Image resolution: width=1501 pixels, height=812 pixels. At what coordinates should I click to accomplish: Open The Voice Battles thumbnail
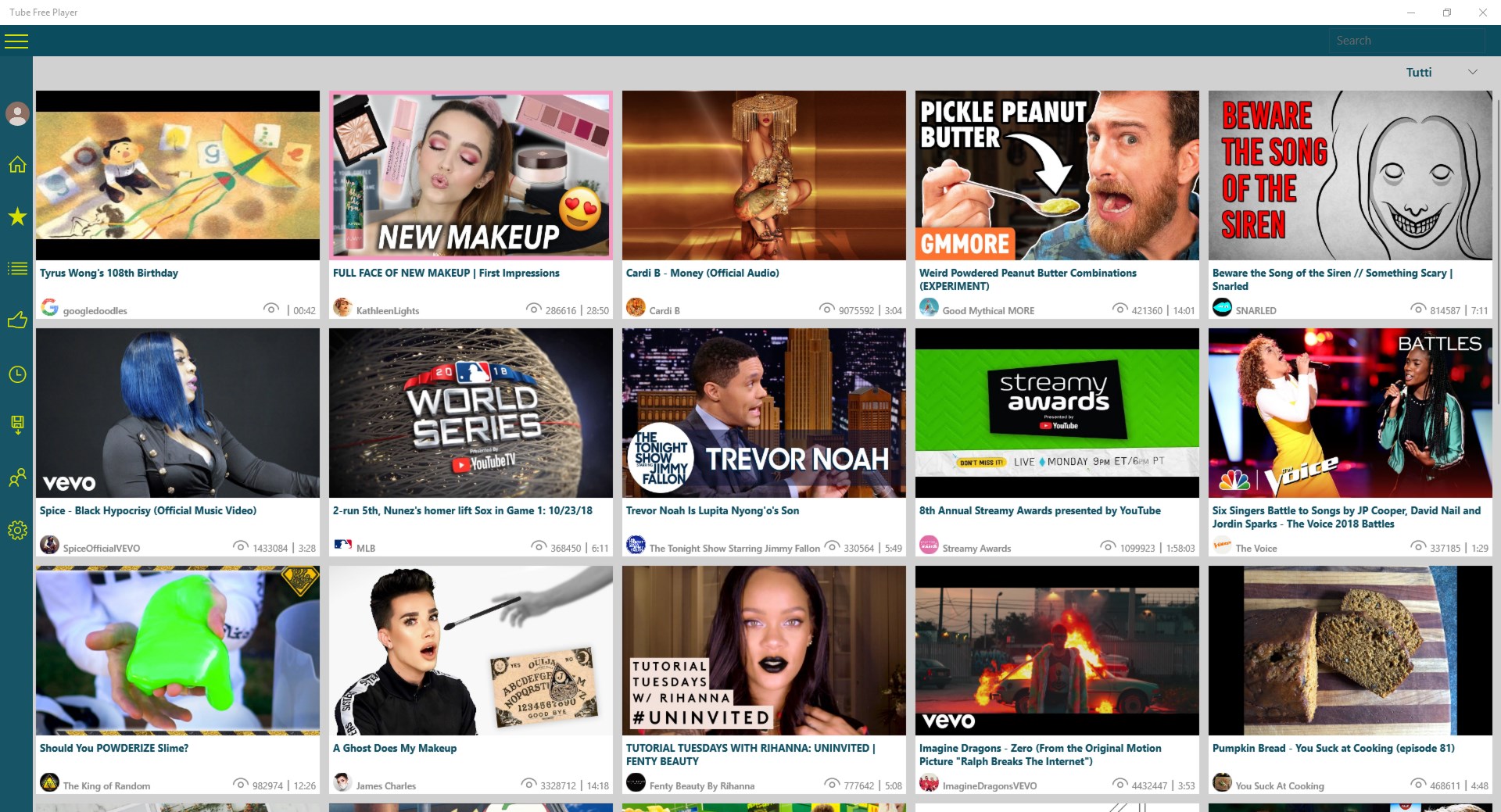pyautogui.click(x=1350, y=413)
